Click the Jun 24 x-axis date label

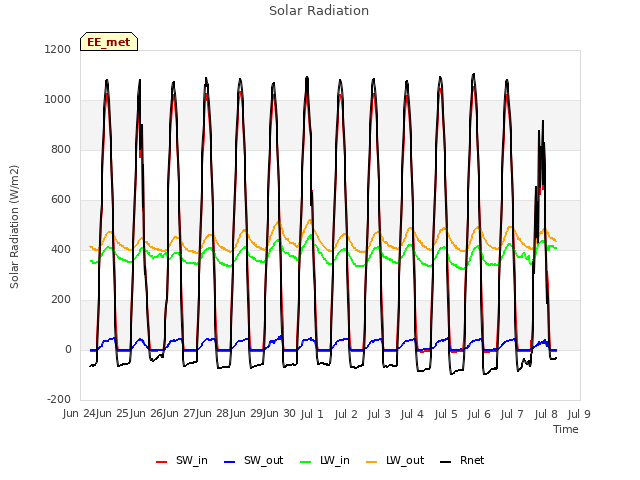(79, 413)
